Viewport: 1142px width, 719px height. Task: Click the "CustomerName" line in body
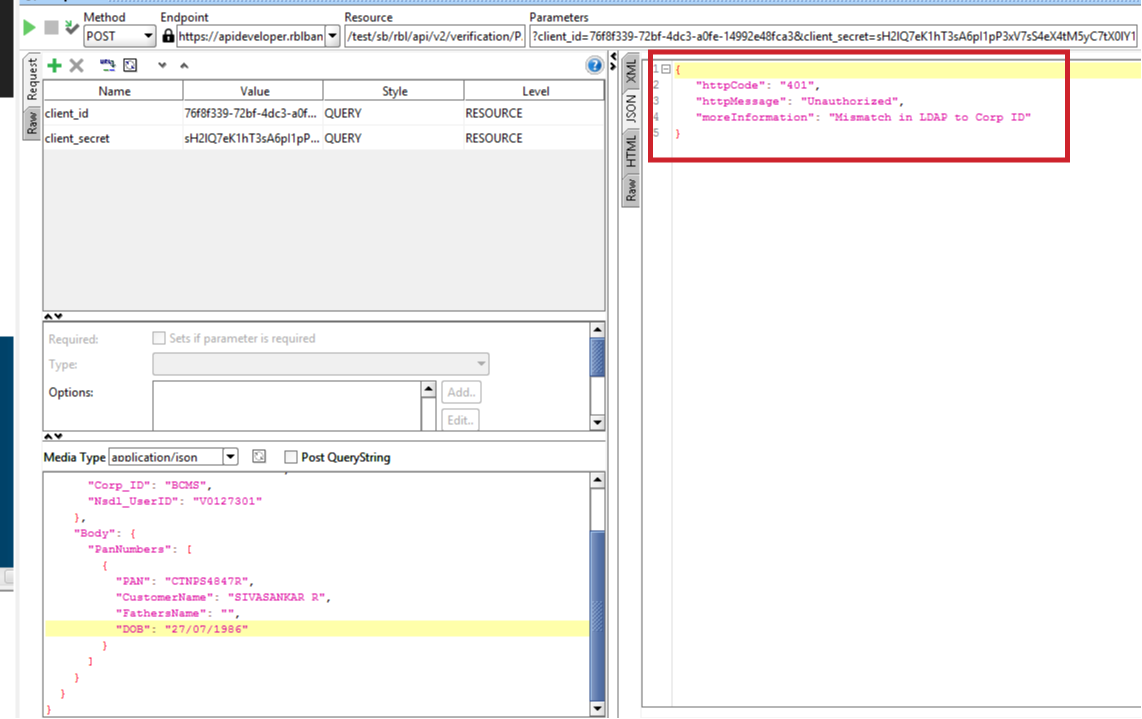coord(224,597)
